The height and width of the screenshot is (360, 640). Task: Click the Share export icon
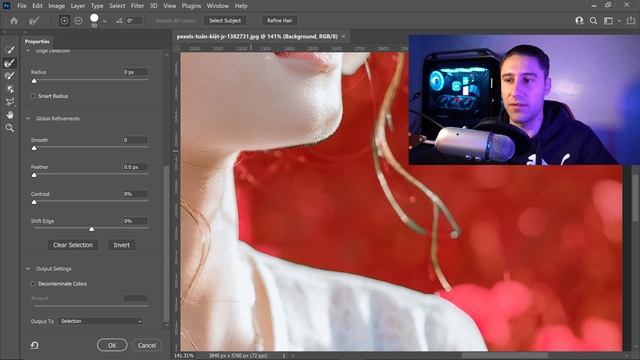pos(631,20)
